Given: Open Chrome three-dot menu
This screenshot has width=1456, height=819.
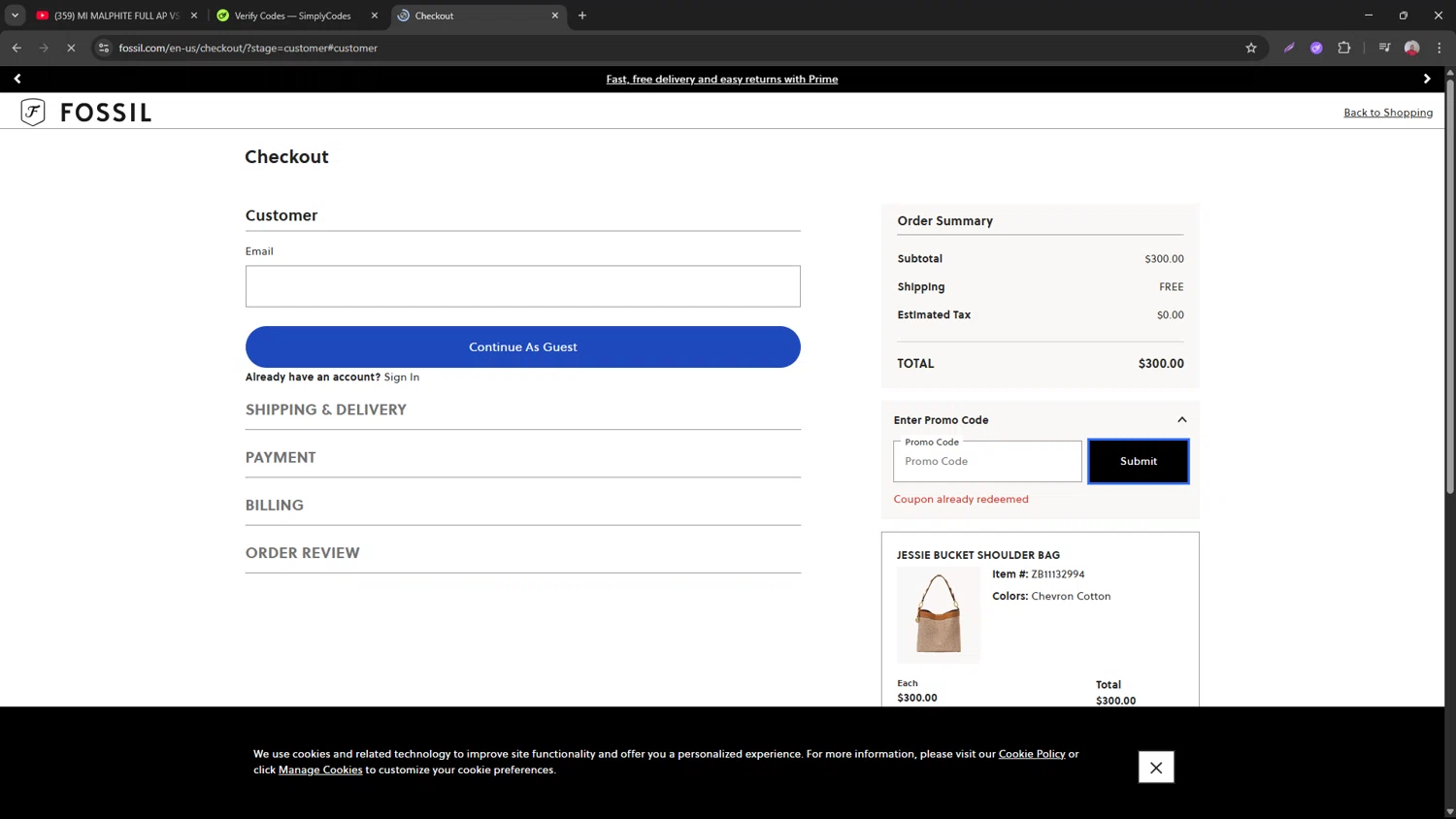Looking at the screenshot, I should pyautogui.click(x=1439, y=48).
